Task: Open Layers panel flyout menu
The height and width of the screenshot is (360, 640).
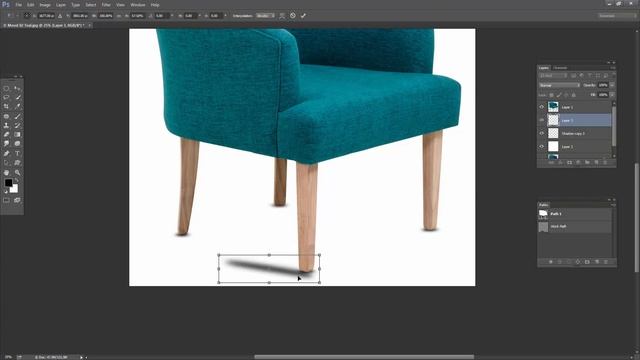Action: (x=613, y=68)
